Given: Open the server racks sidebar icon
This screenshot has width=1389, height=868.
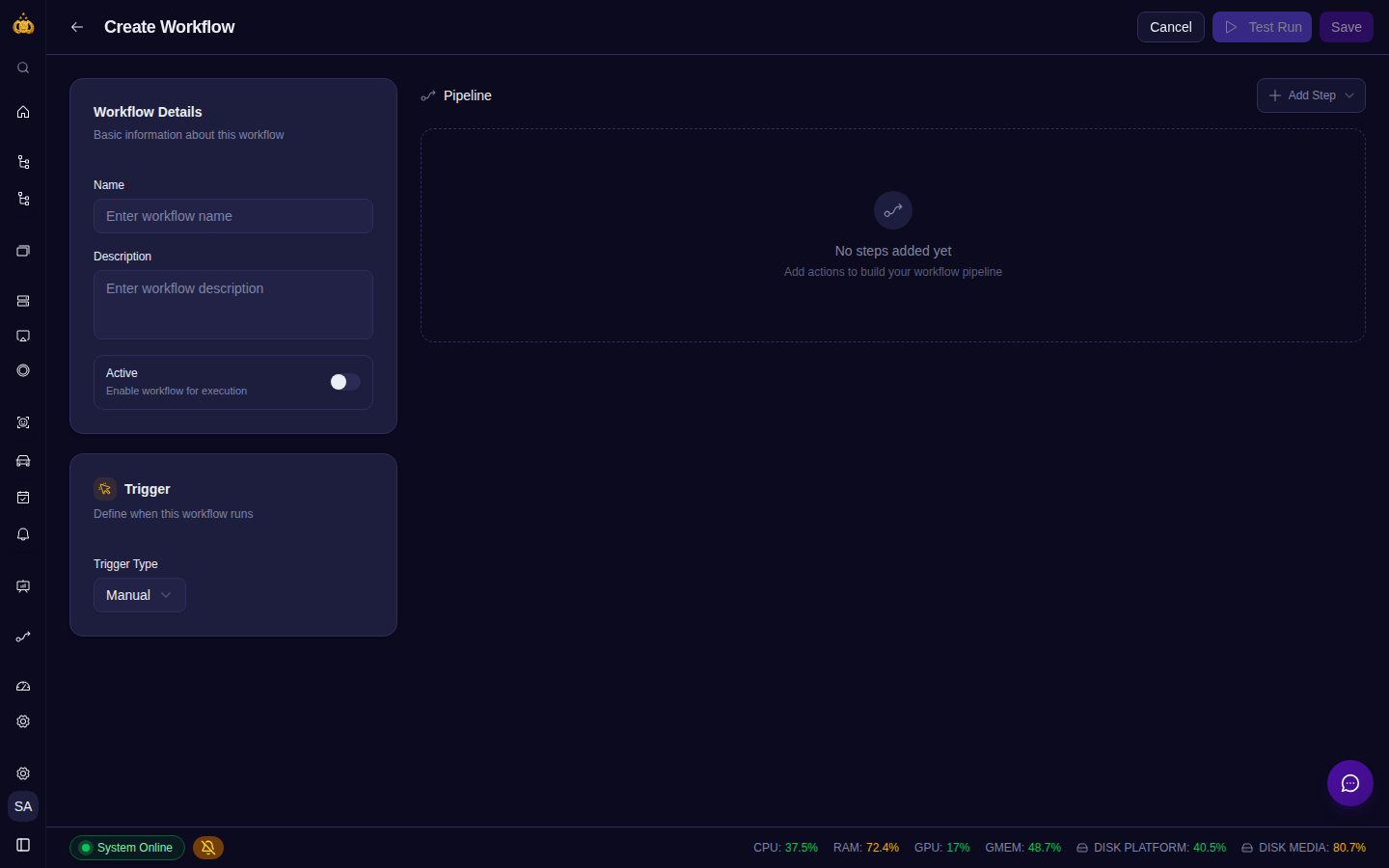Looking at the screenshot, I should pos(23,301).
